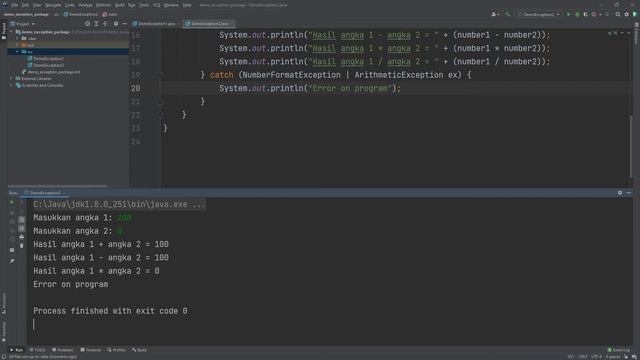Click the editor vertical scrollbar
This screenshot has height=360, width=640.
point(631,147)
